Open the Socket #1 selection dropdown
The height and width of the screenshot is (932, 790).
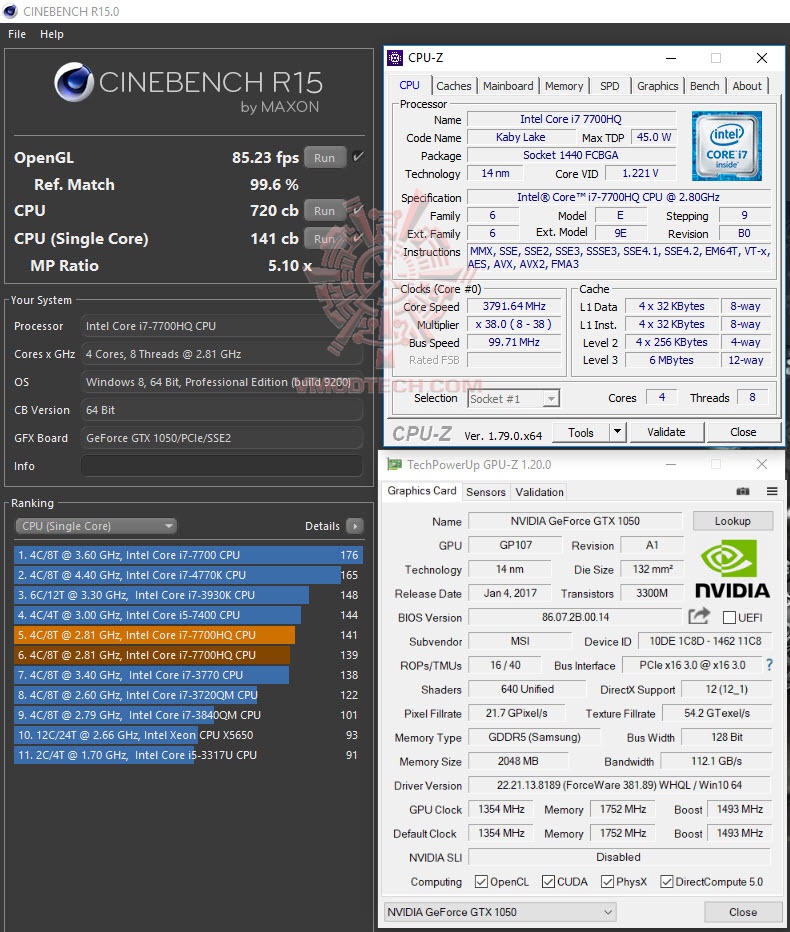(514, 398)
